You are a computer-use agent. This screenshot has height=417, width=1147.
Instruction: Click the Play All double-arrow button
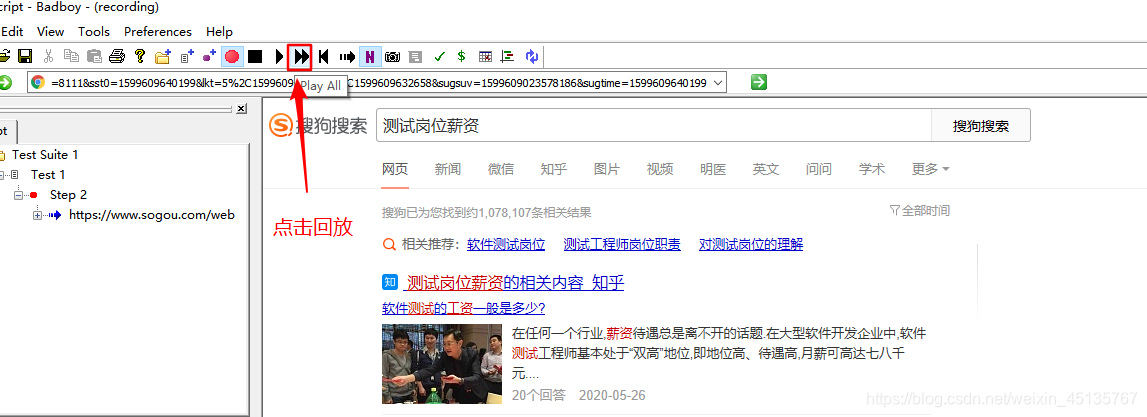(x=301, y=56)
